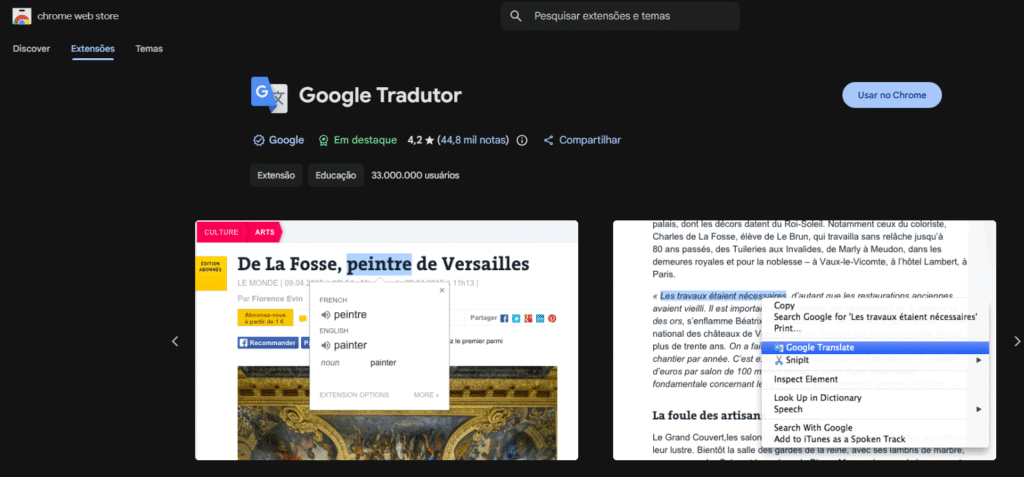This screenshot has width=1024, height=477.
Task: Click the 'chrome web store' title text
Action: 78,16
